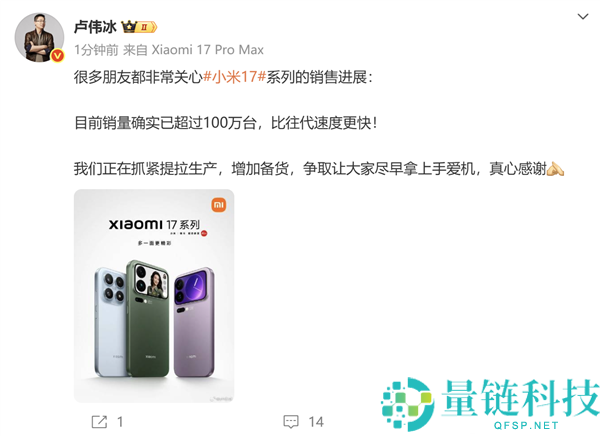Screen dimensions: 600x436
Task: Open the Xiaomi 17 series poster image
Action: point(154,296)
